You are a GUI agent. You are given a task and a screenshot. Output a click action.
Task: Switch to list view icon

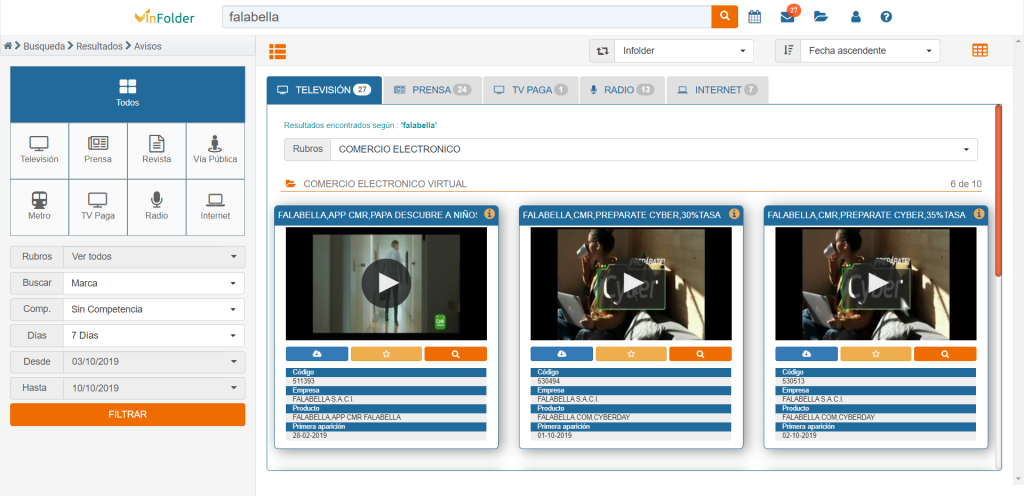point(278,51)
